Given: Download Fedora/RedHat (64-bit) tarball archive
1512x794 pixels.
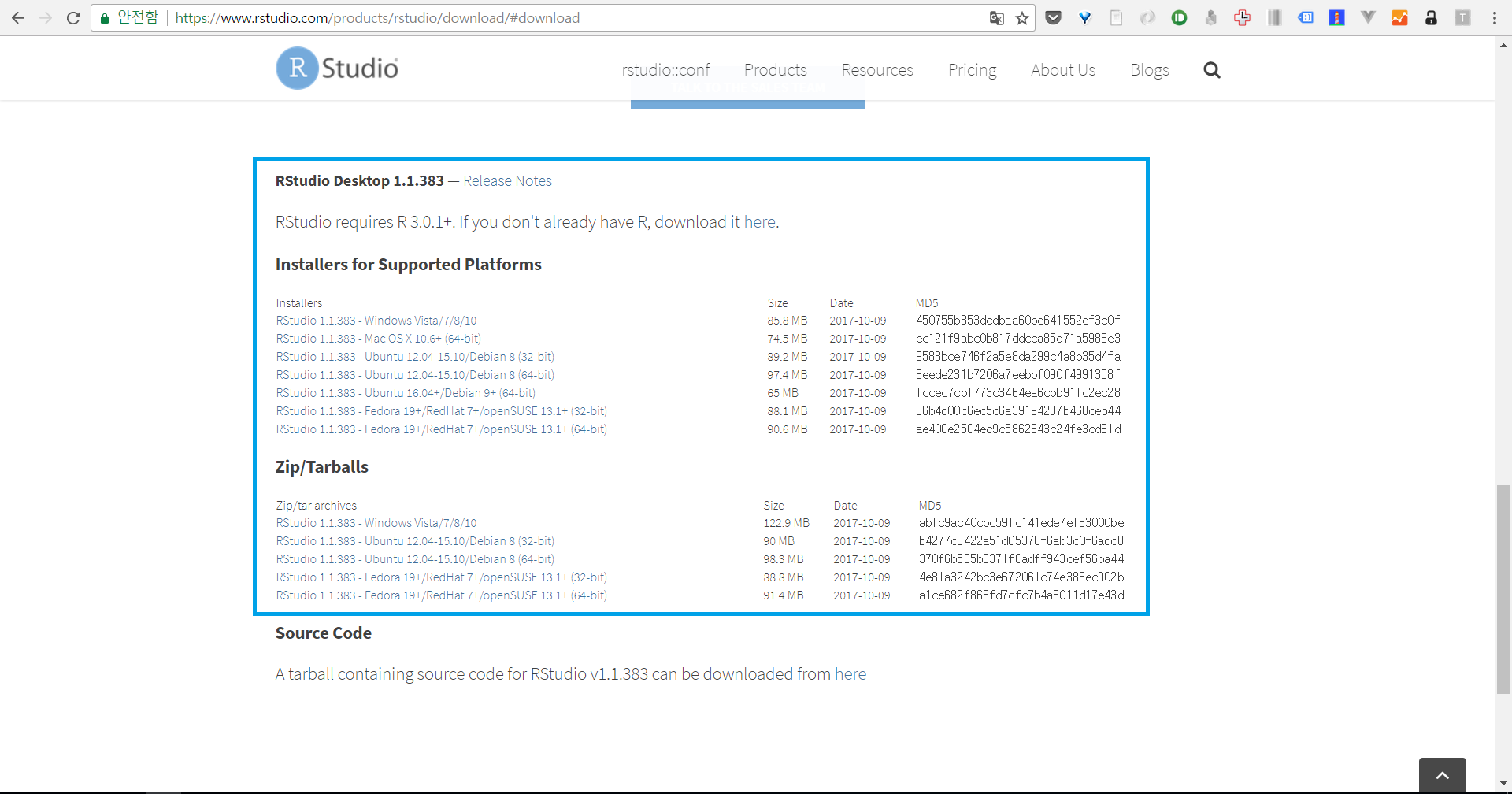Looking at the screenshot, I should coord(441,595).
